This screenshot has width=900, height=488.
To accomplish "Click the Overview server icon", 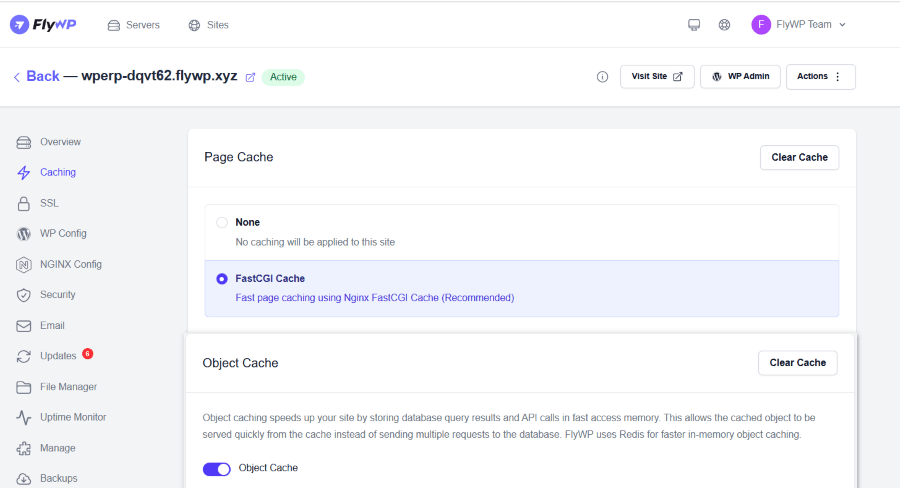I will click(x=24, y=142).
